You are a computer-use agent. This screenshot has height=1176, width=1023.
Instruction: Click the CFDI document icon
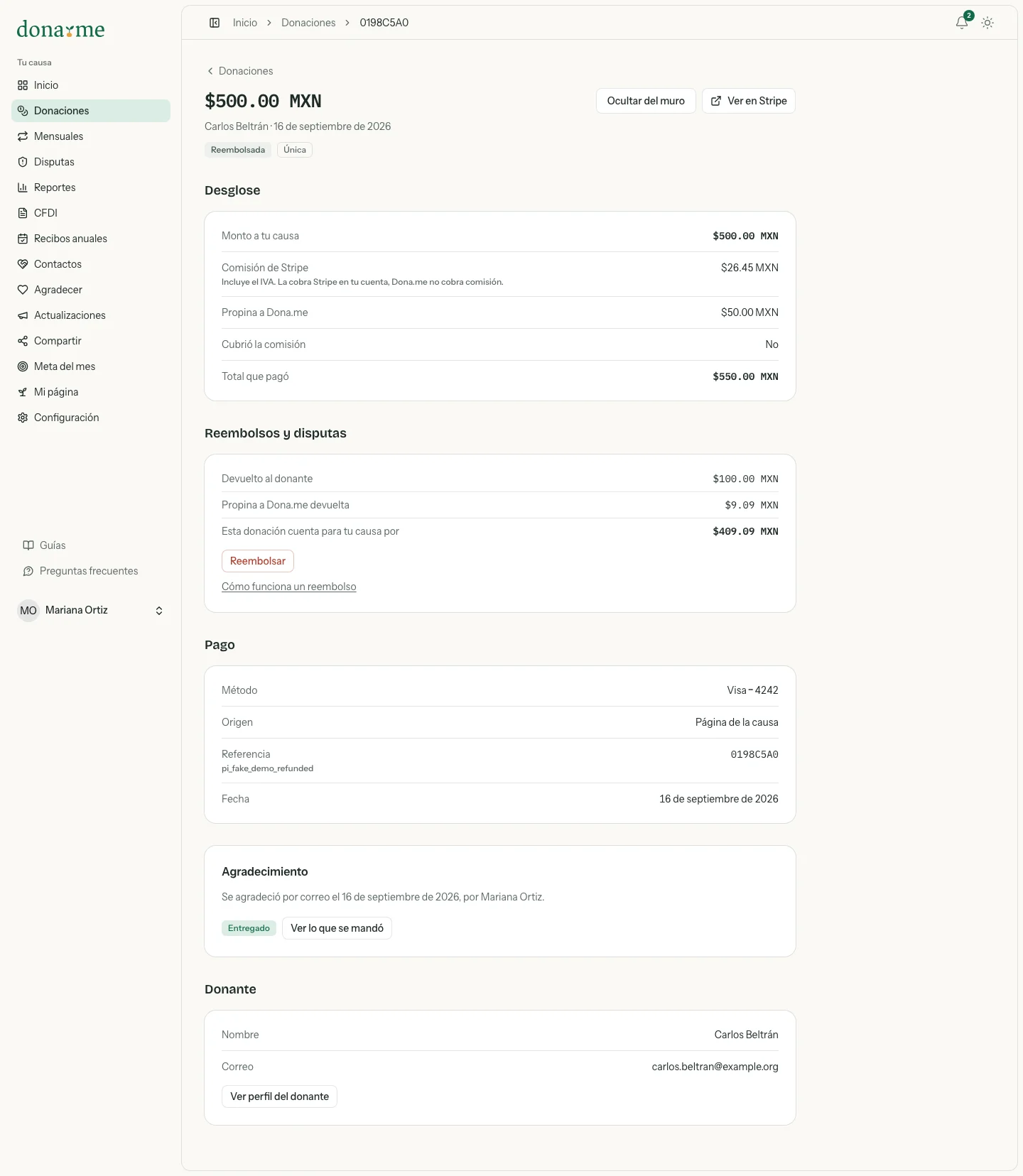[x=23, y=213]
